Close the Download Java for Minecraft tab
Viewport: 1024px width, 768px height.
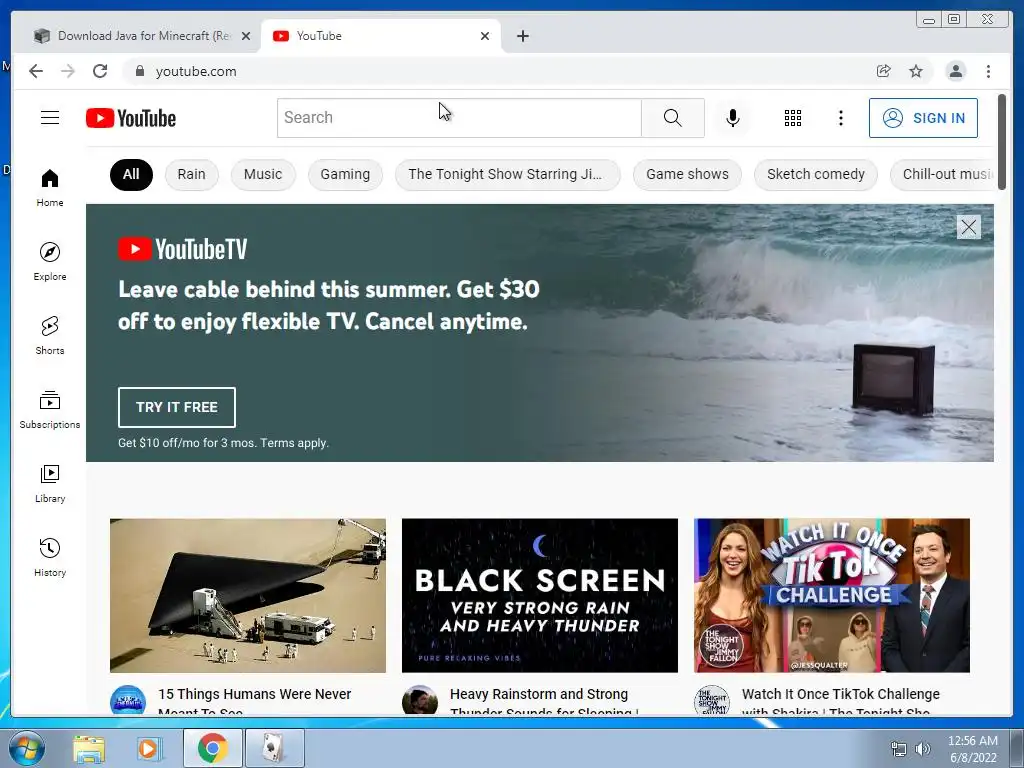tap(246, 36)
